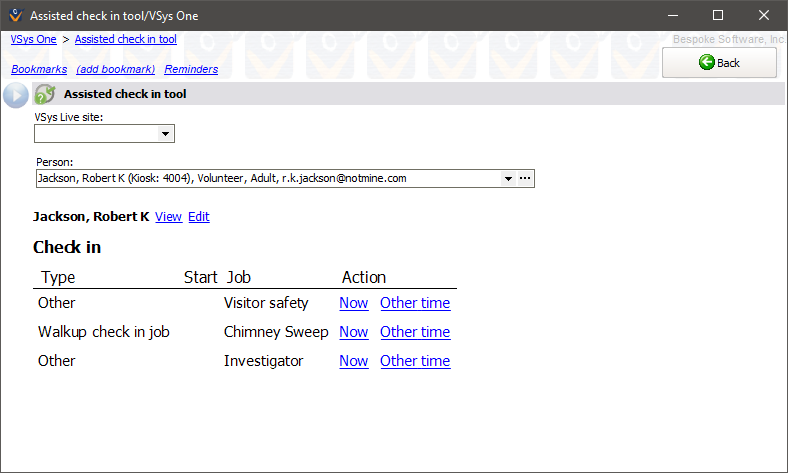Click the Assisted check in tool breadcrumb
Image resolution: width=788 pixels, height=473 pixels.
[125, 39]
